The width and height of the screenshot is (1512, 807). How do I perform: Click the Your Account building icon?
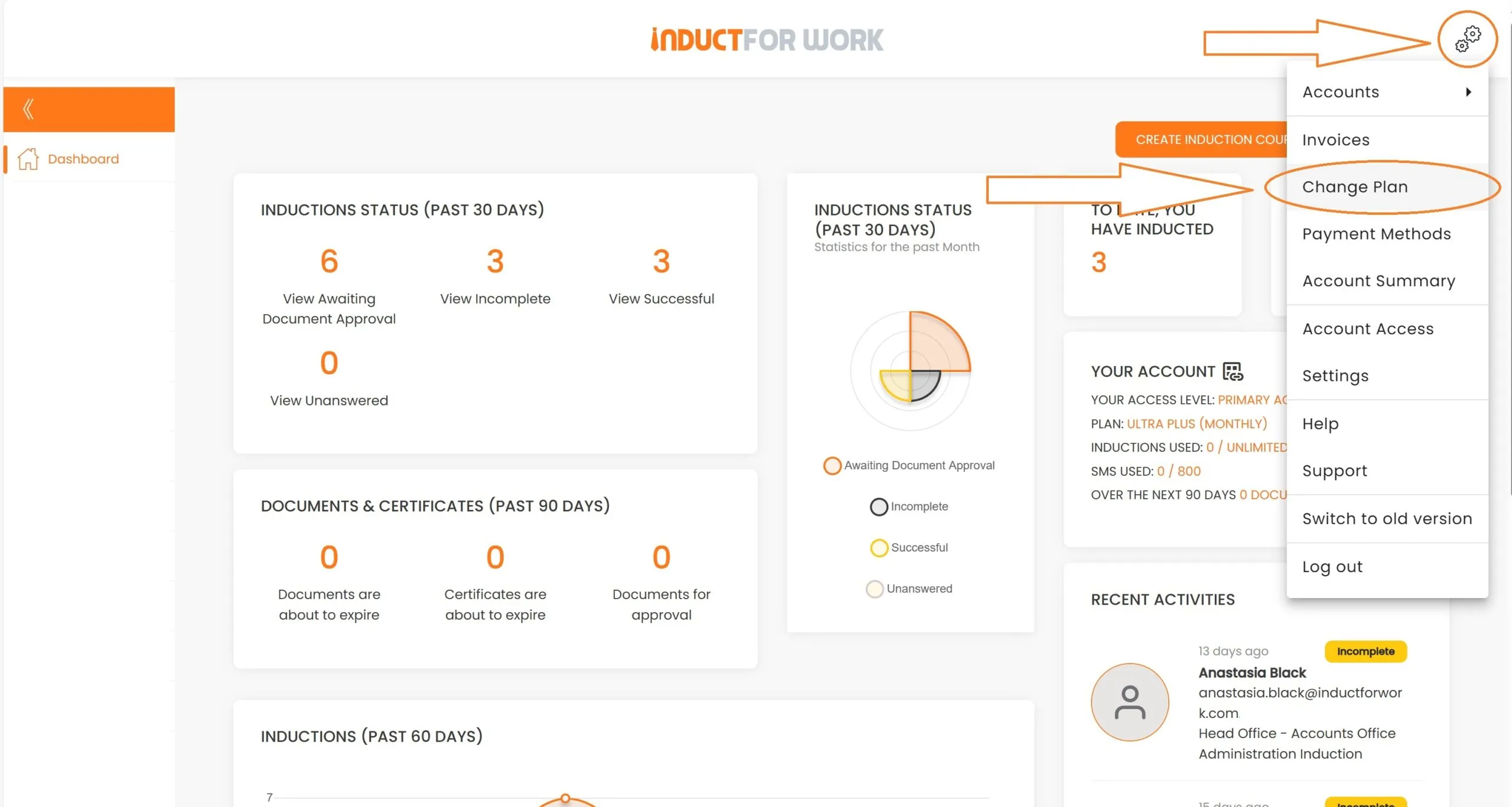[1233, 371]
